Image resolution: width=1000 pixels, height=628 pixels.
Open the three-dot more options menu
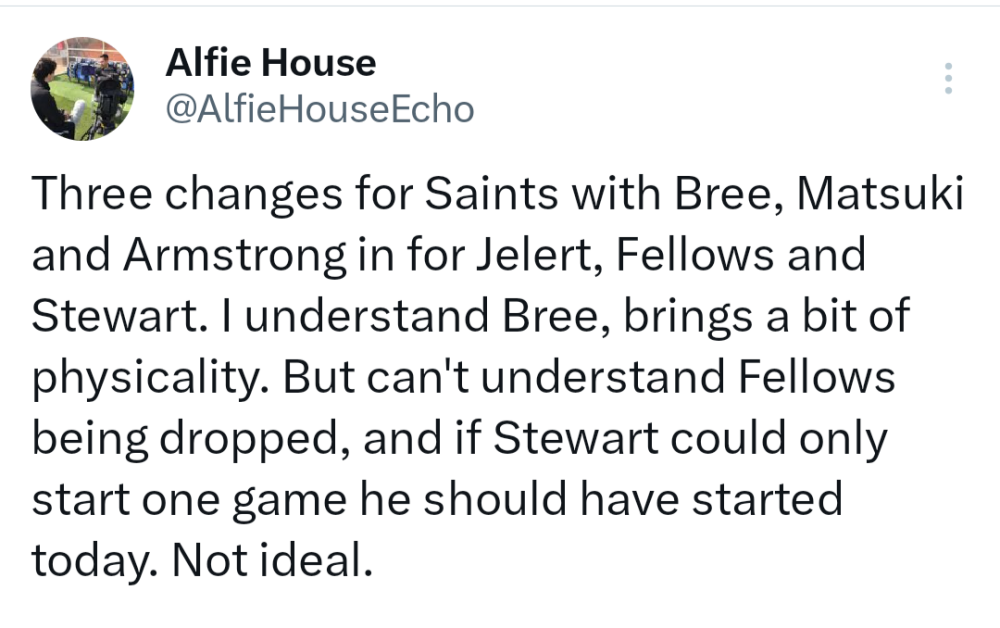click(x=948, y=78)
